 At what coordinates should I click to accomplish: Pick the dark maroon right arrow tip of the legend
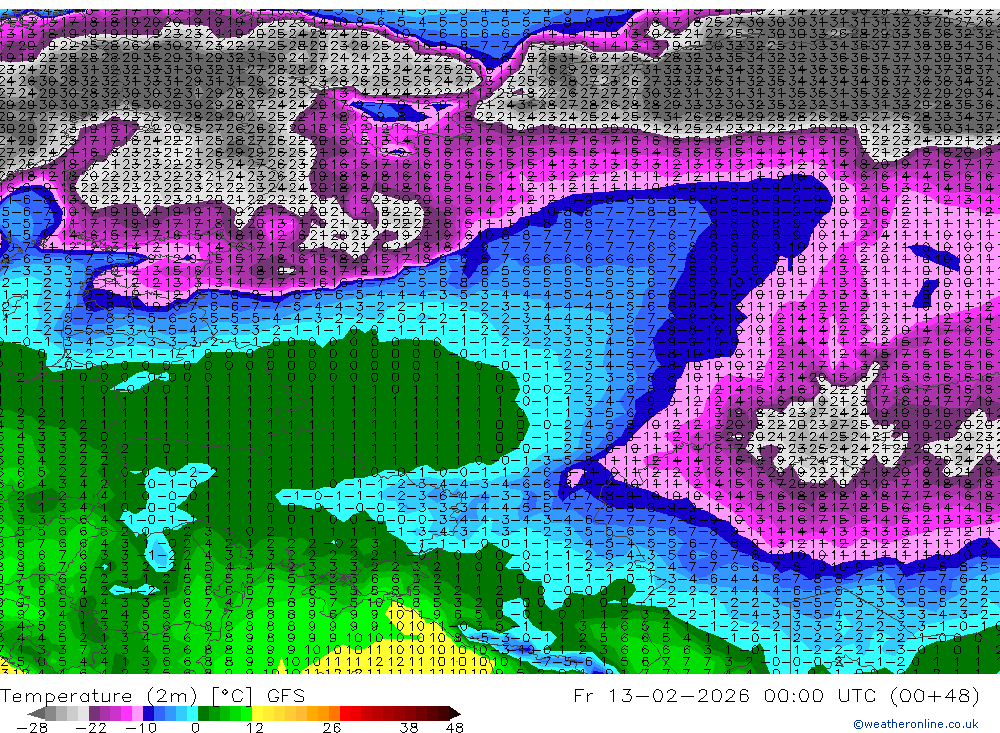(x=455, y=714)
